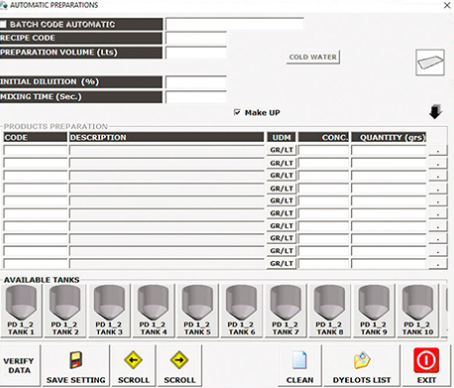Click the batch code input field

point(235,24)
